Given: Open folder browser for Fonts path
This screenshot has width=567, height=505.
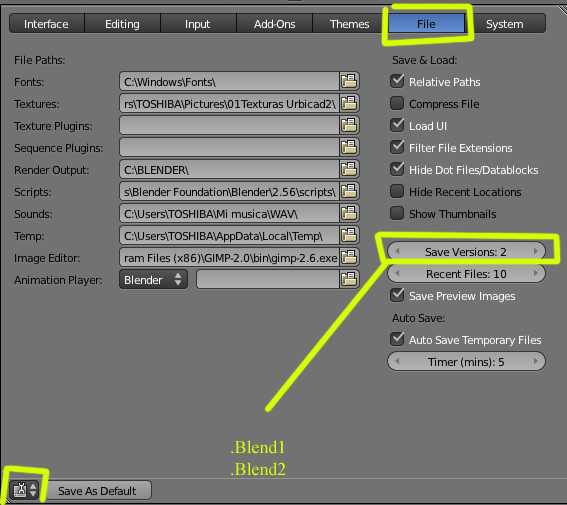Looking at the screenshot, I should pyautogui.click(x=349, y=81).
